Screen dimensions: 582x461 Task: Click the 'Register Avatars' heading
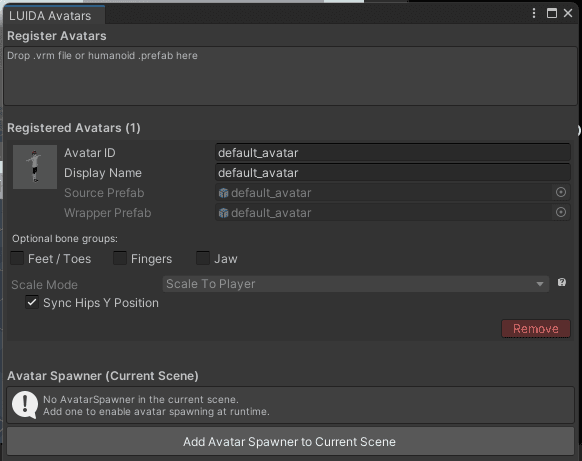(x=57, y=36)
